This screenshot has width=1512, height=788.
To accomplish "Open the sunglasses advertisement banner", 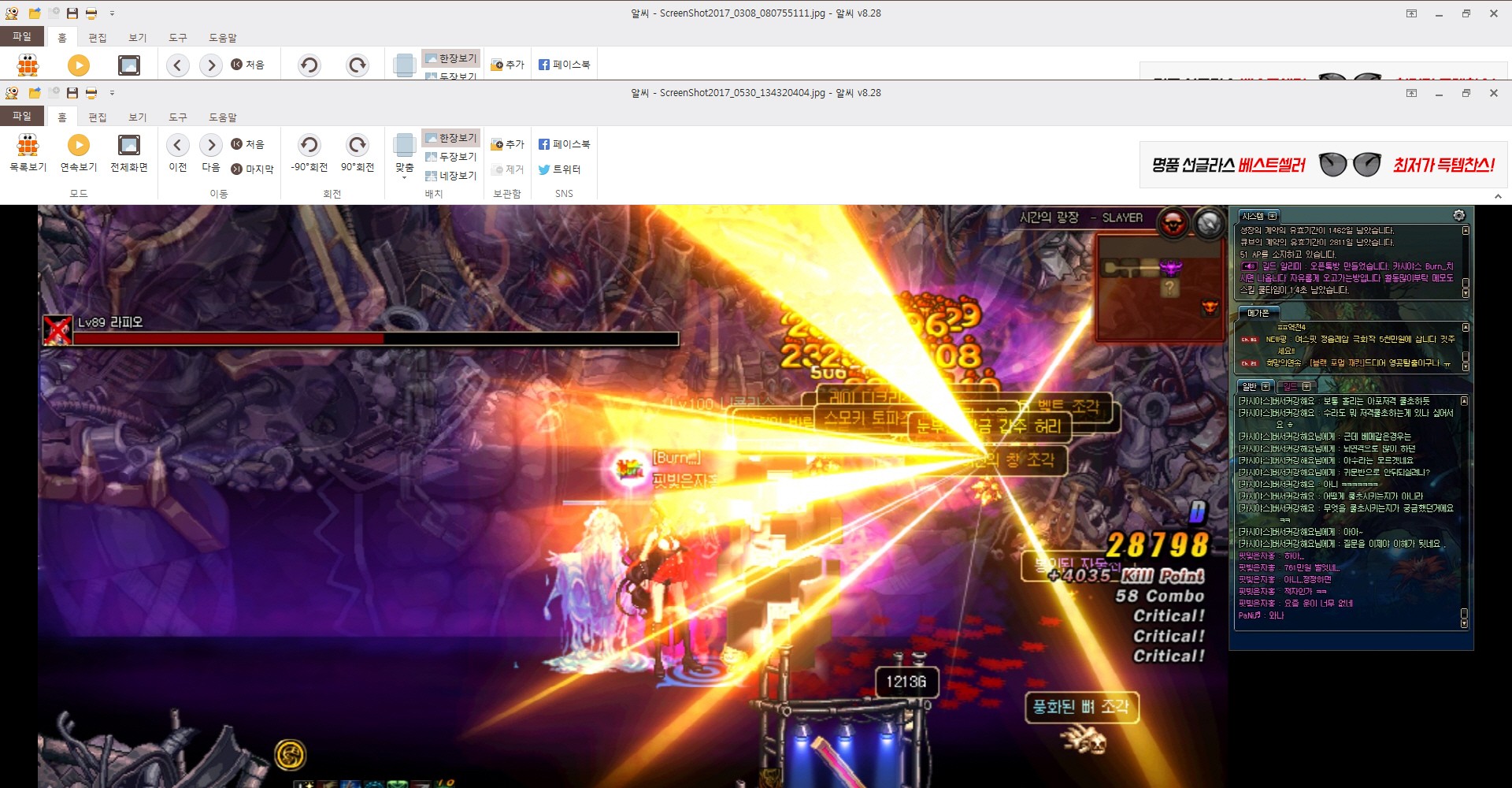I will 1323,165.
